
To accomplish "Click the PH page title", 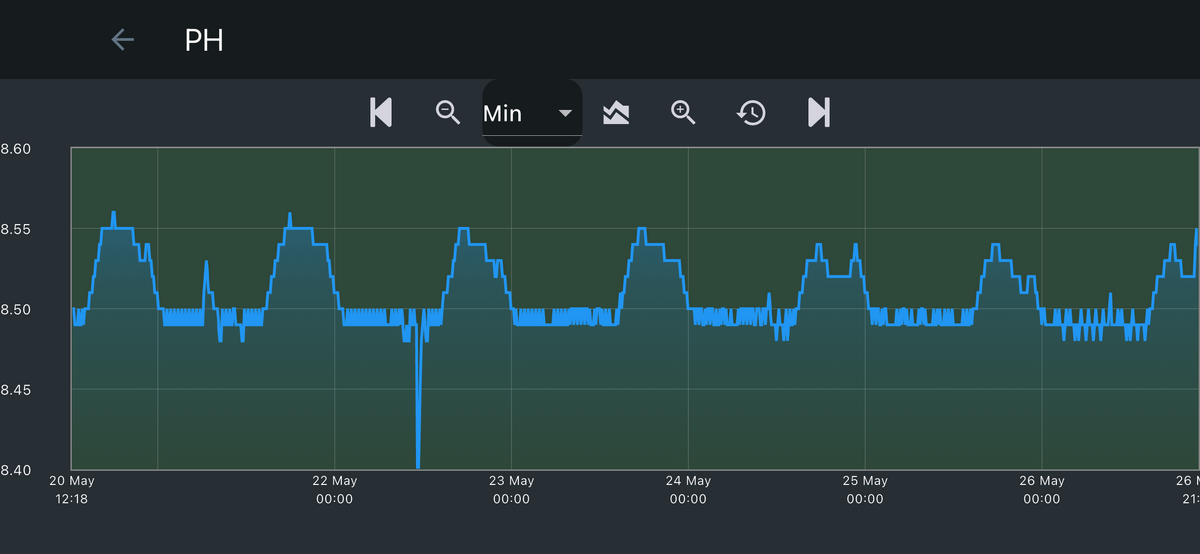I will pos(204,41).
